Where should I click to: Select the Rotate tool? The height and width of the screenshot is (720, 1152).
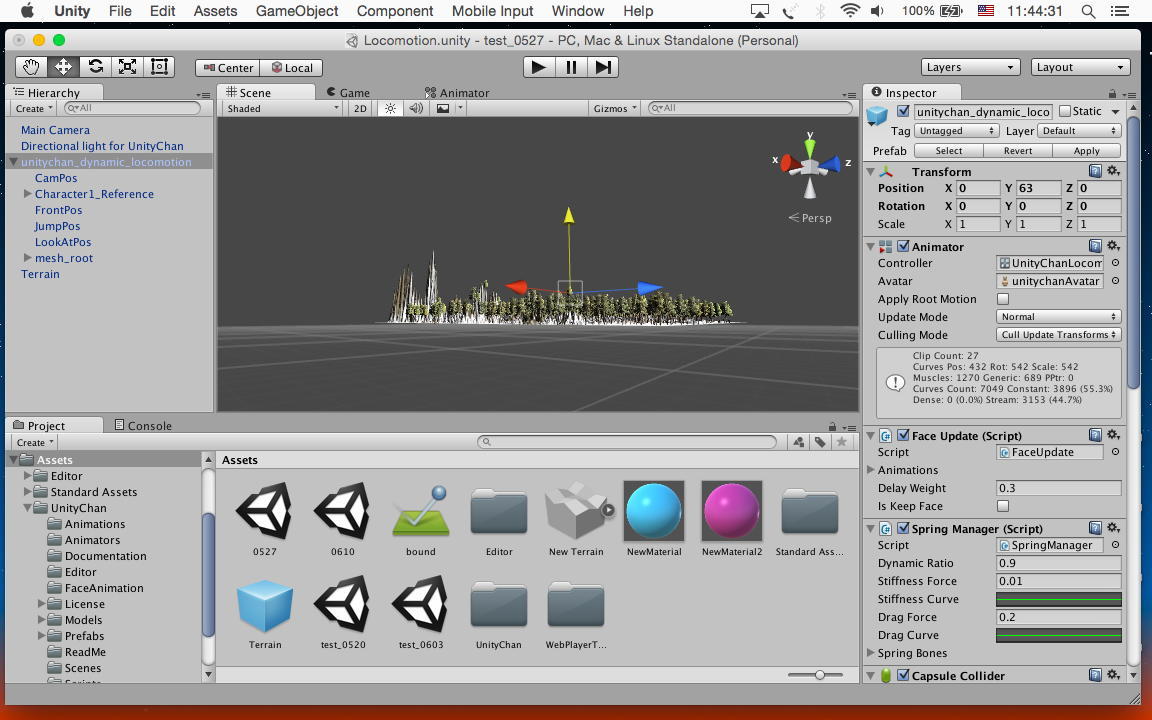point(95,67)
